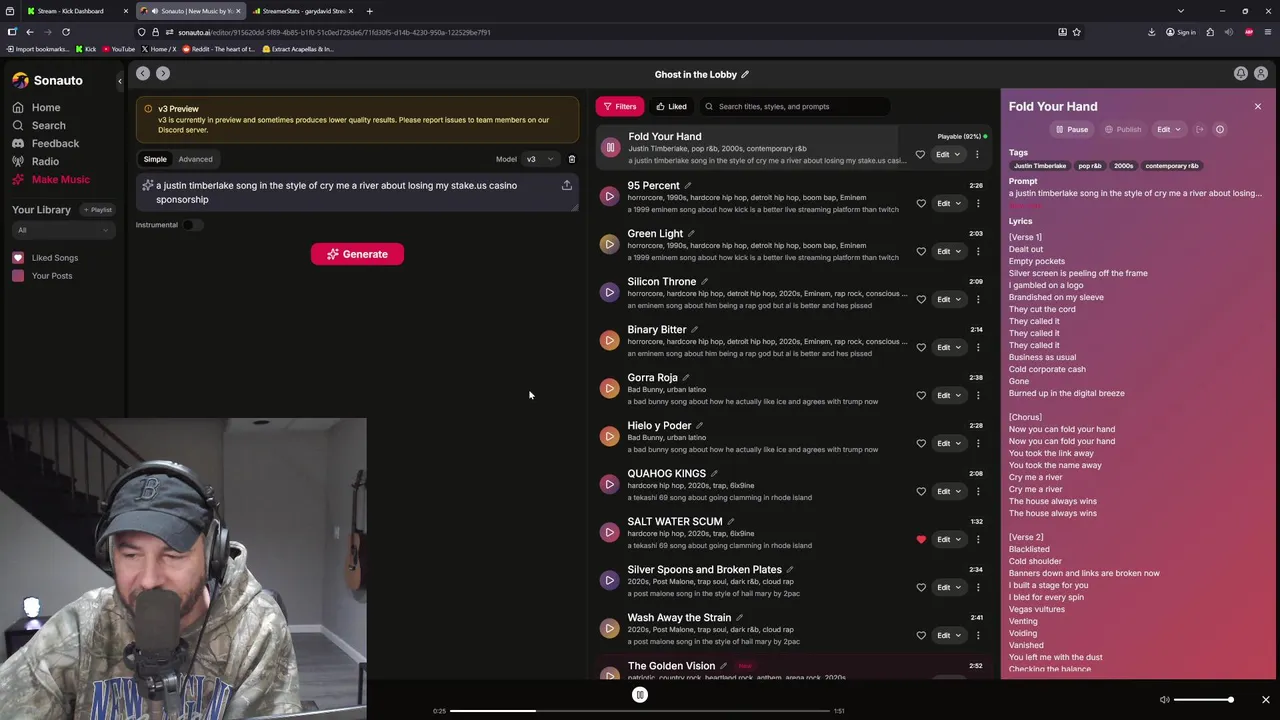The height and width of the screenshot is (720, 1280).
Task: Open more options for Fold Your Hand row
Action: click(x=977, y=155)
